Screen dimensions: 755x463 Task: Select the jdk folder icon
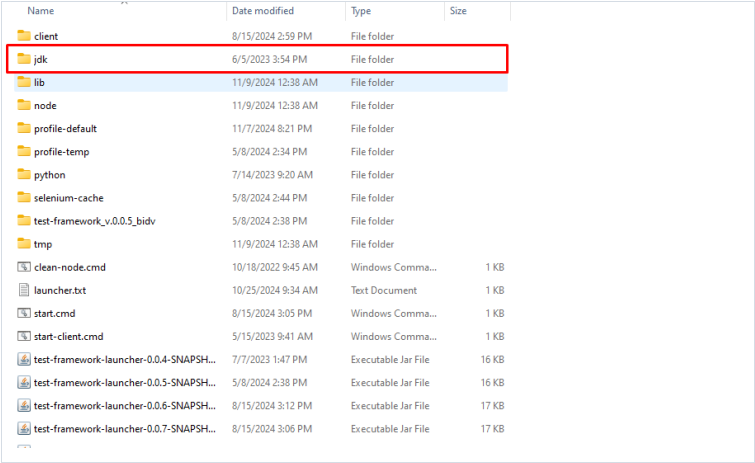coord(25,59)
